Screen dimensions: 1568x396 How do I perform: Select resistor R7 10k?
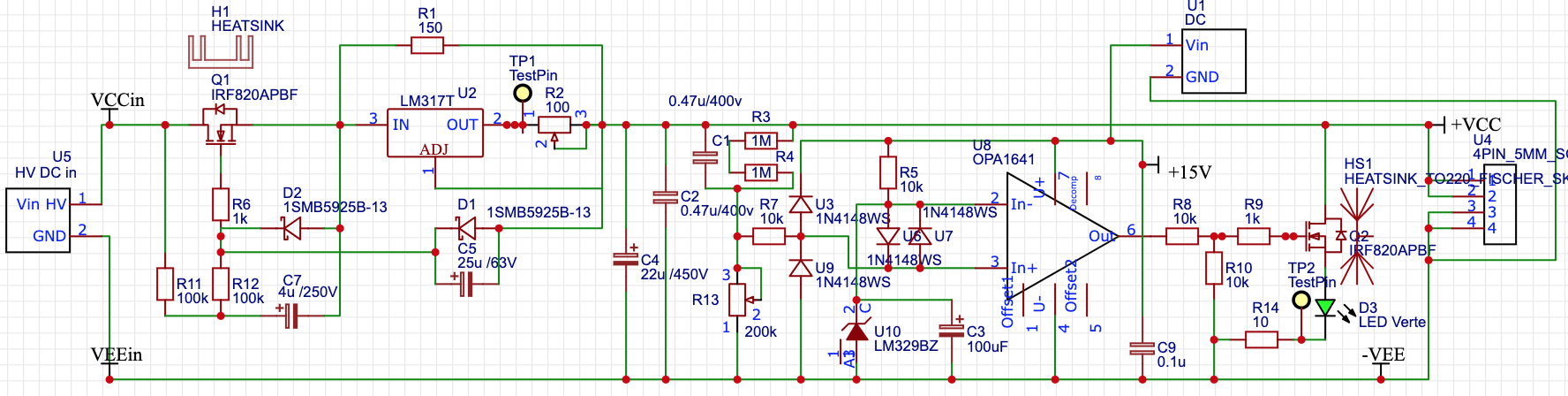pyautogui.click(x=769, y=236)
